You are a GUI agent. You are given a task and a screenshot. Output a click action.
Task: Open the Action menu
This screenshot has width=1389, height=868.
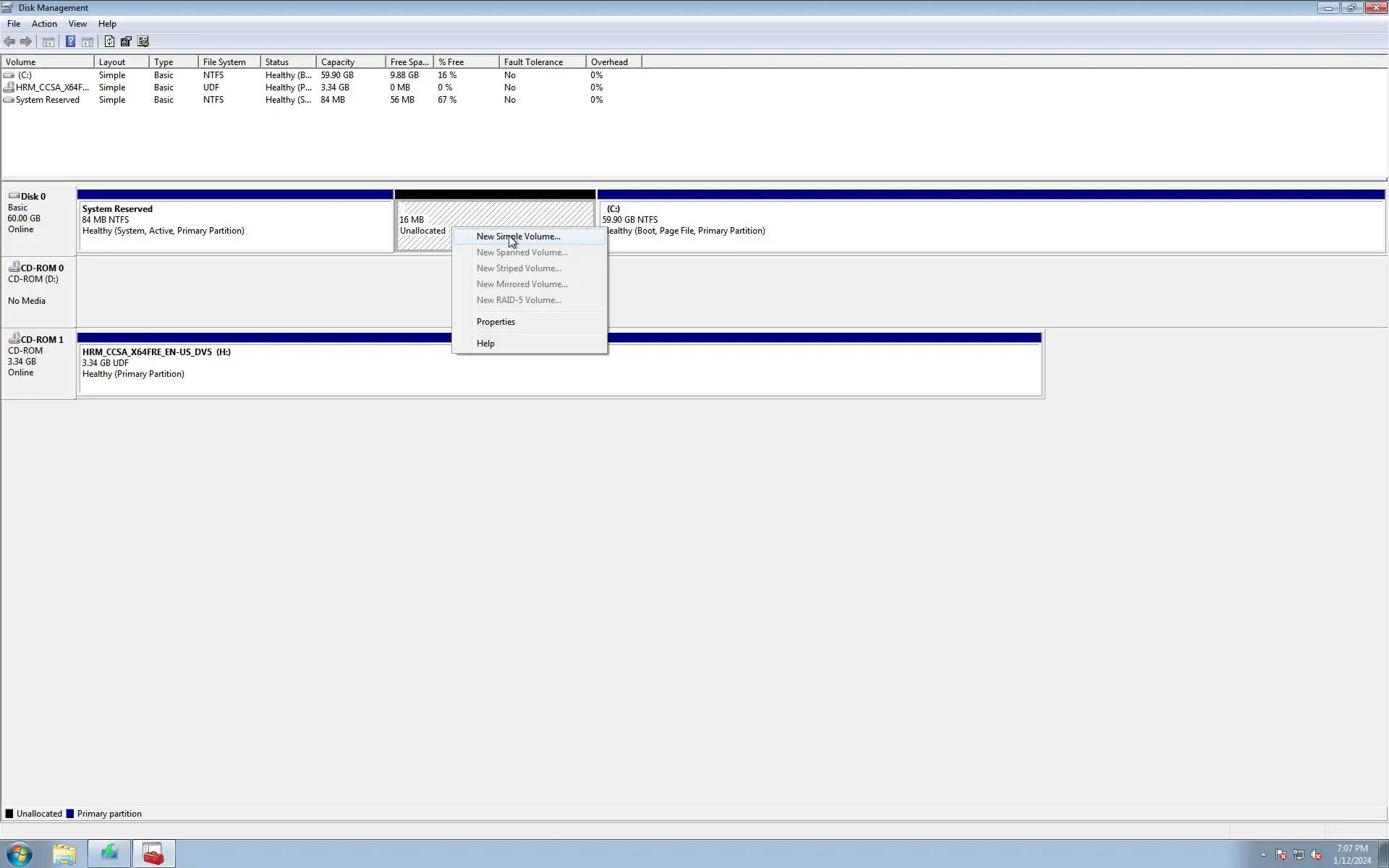[x=44, y=24]
